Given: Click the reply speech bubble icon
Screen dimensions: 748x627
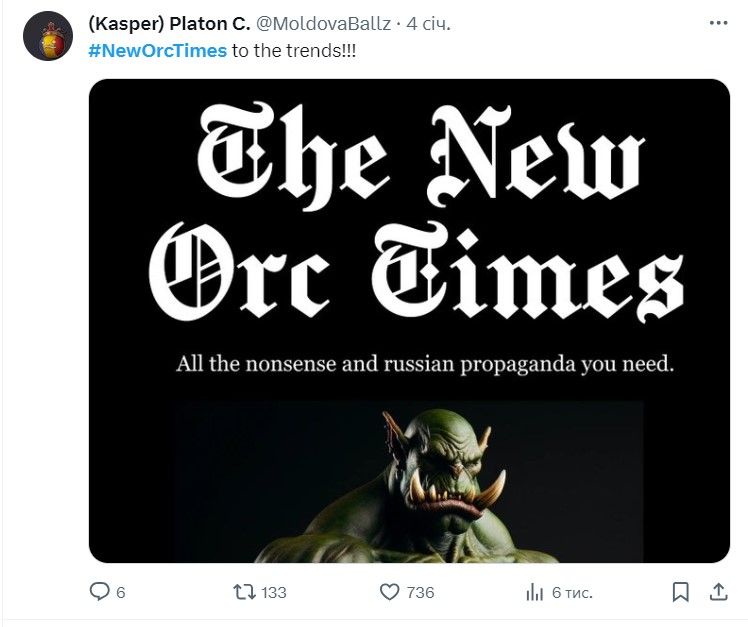Looking at the screenshot, I should (x=100, y=592).
